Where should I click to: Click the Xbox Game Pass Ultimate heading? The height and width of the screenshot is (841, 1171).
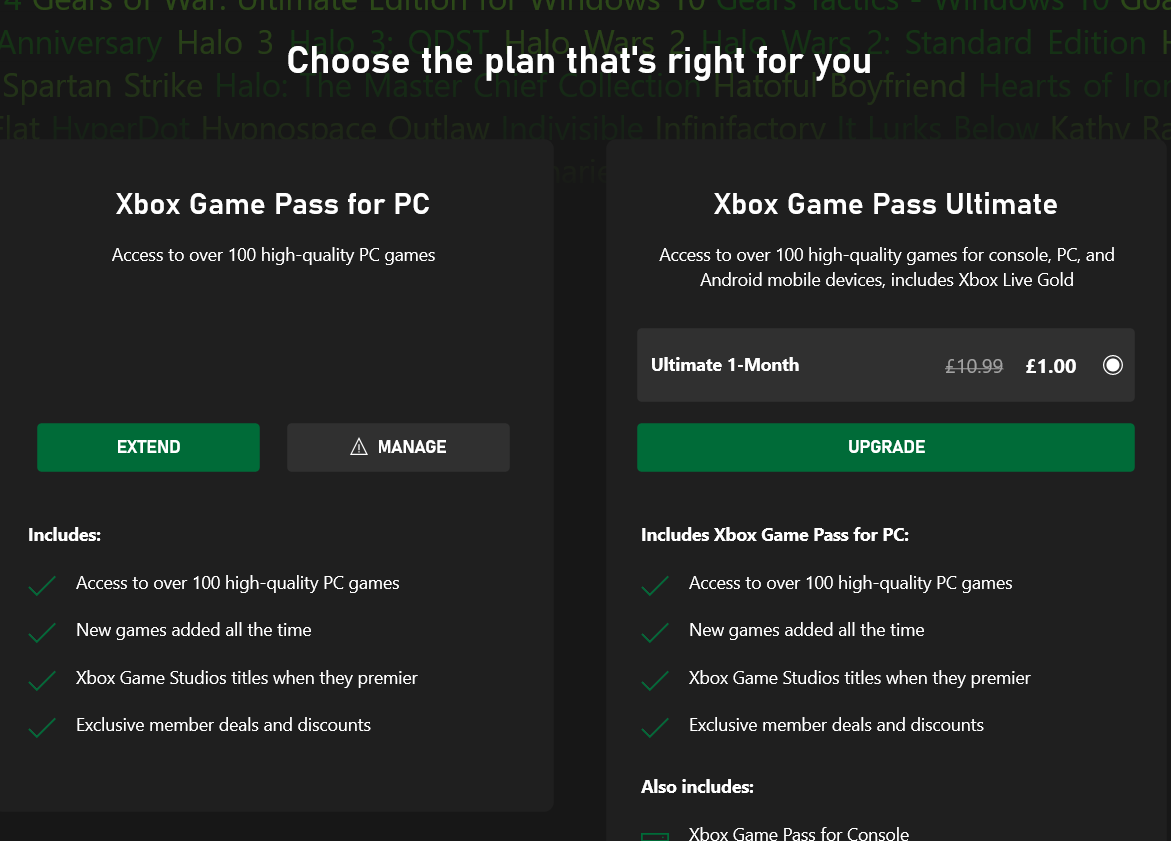click(x=886, y=204)
